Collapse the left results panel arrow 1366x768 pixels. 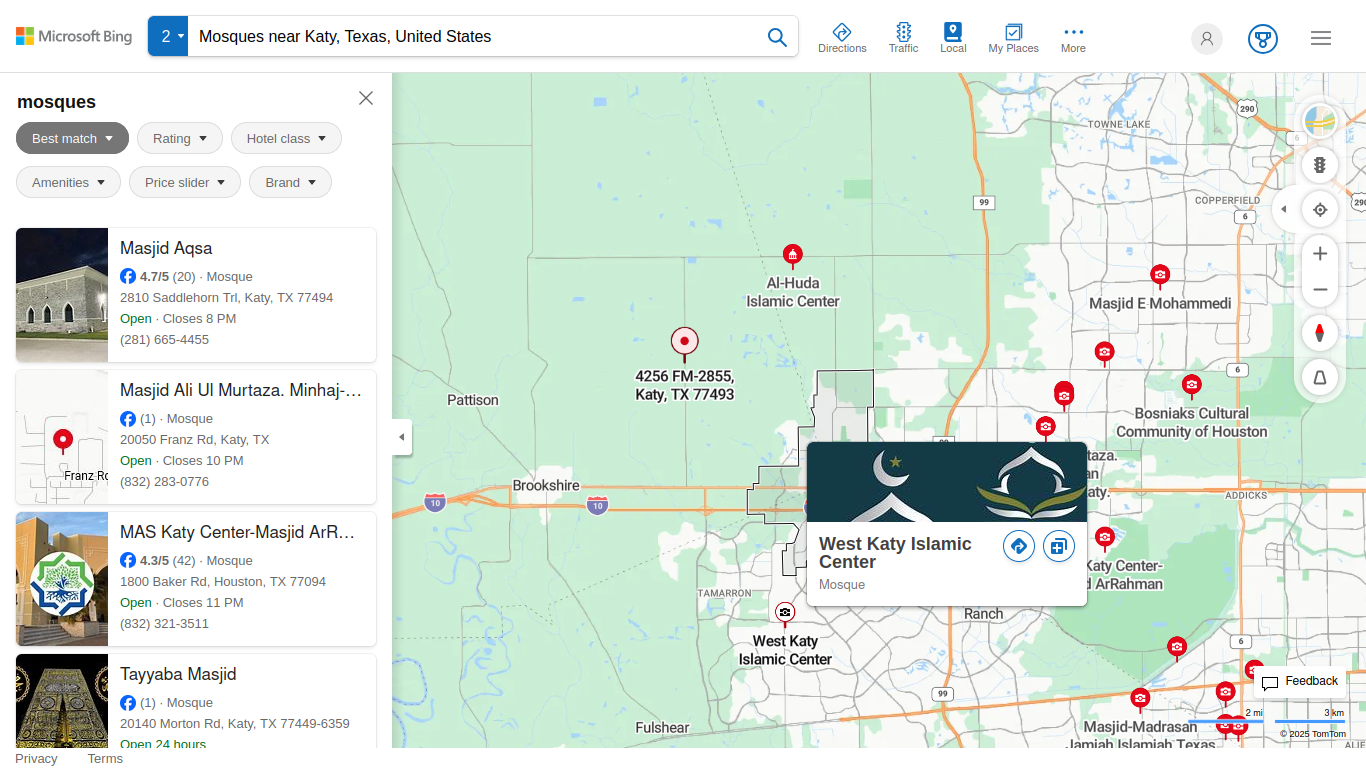(x=402, y=437)
